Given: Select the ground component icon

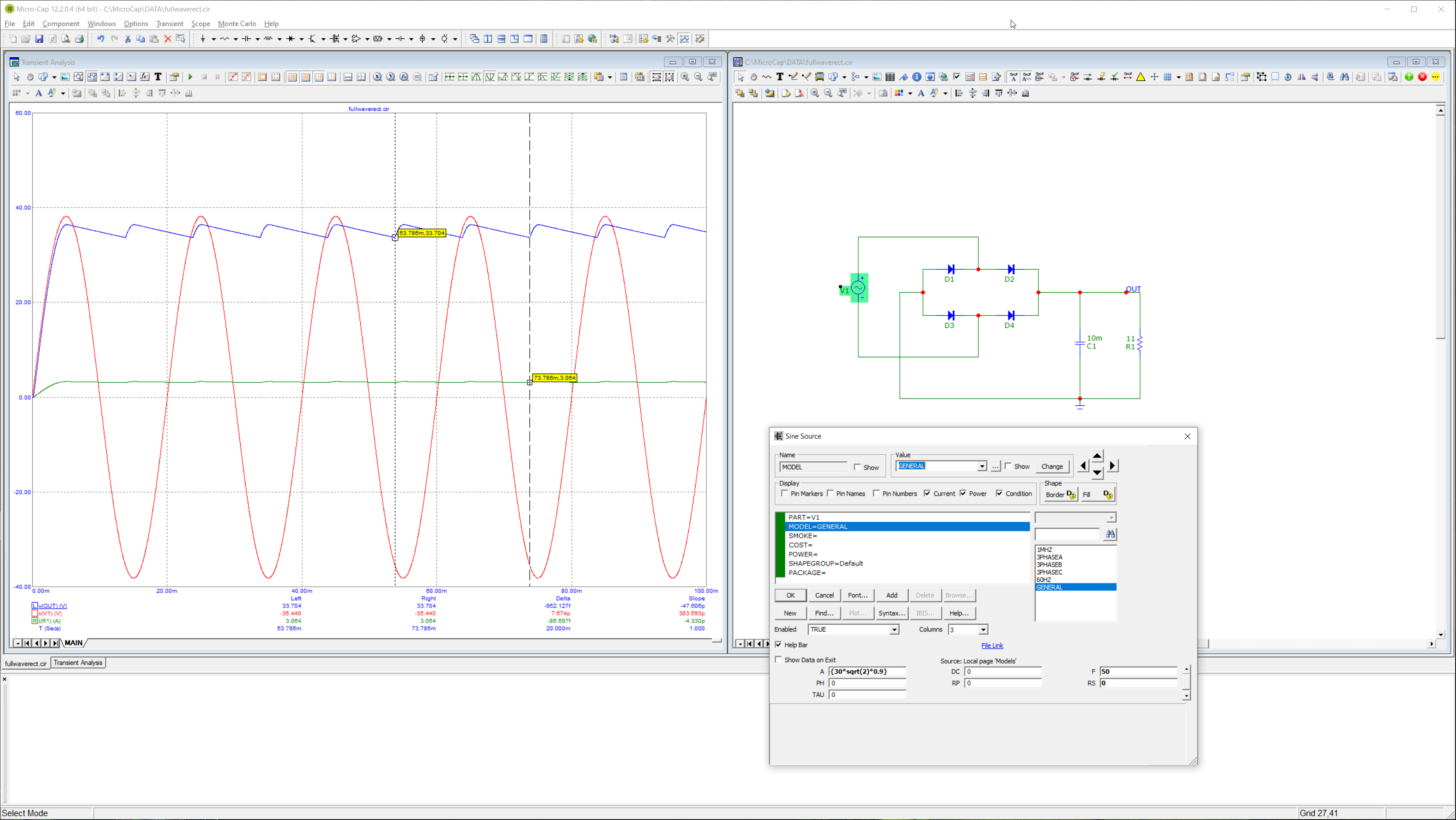Looking at the screenshot, I should coord(203,39).
